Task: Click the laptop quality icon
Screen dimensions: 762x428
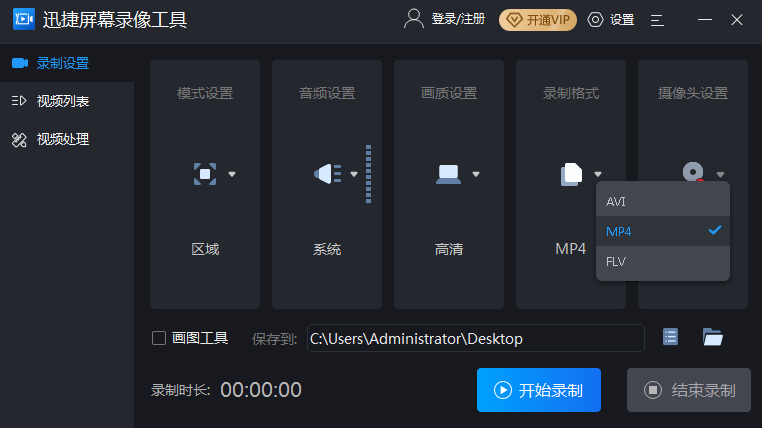Action: click(x=448, y=174)
